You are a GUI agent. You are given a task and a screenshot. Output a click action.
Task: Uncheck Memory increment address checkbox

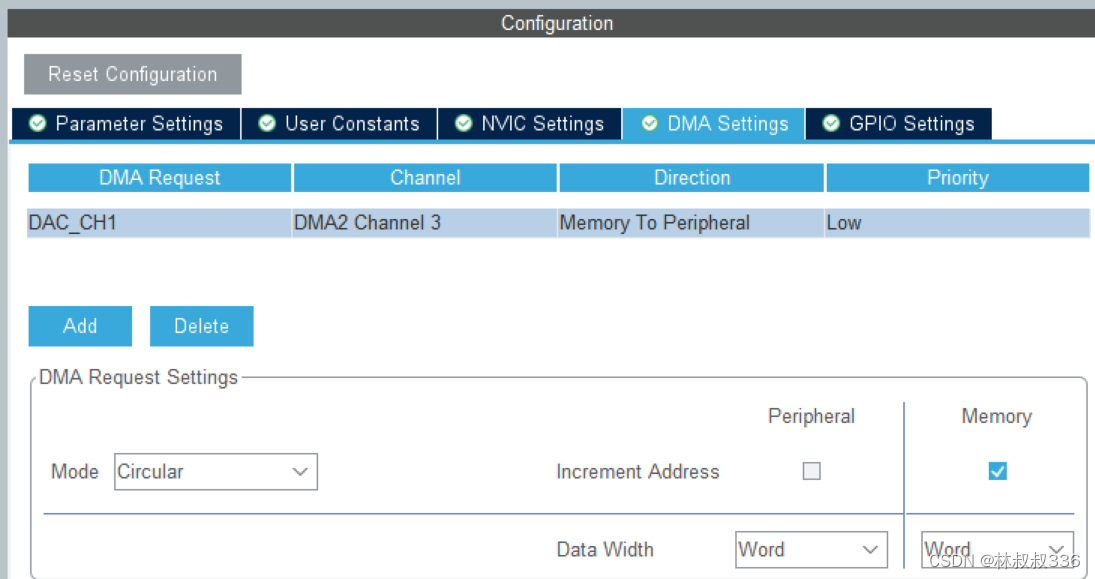[998, 471]
